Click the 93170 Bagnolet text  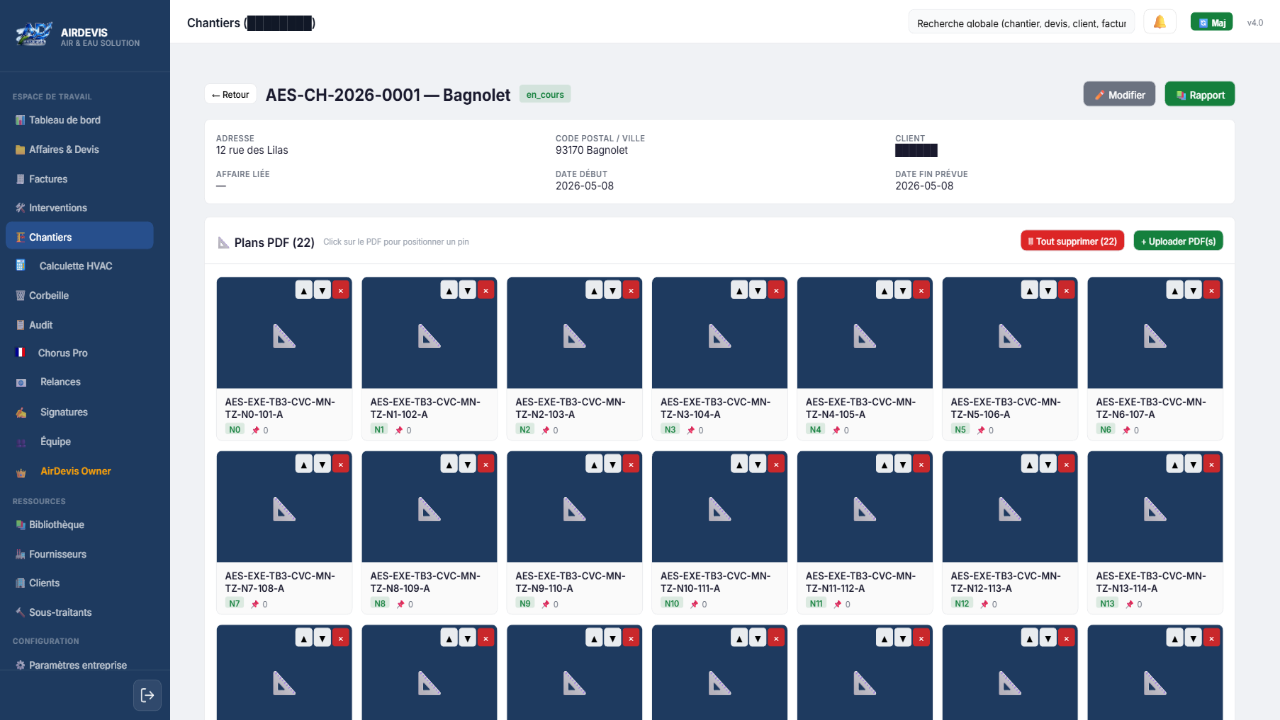592,150
